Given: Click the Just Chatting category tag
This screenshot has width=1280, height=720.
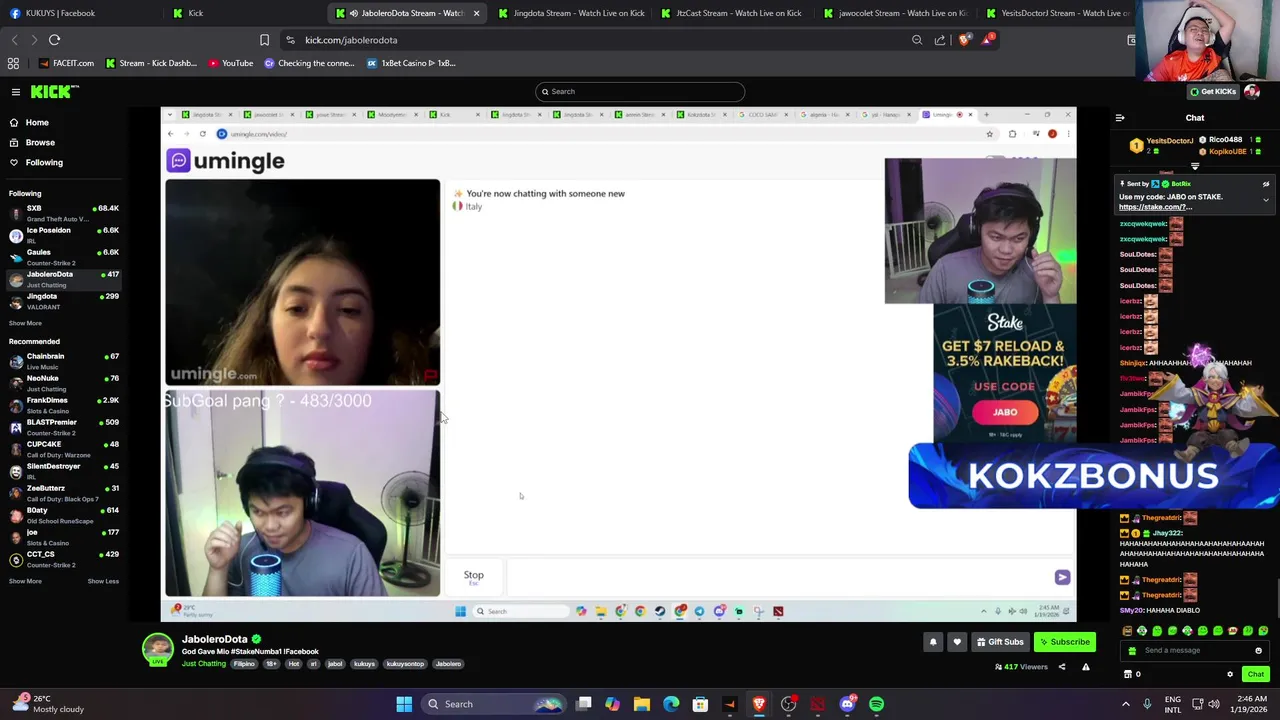Looking at the screenshot, I should click(204, 664).
